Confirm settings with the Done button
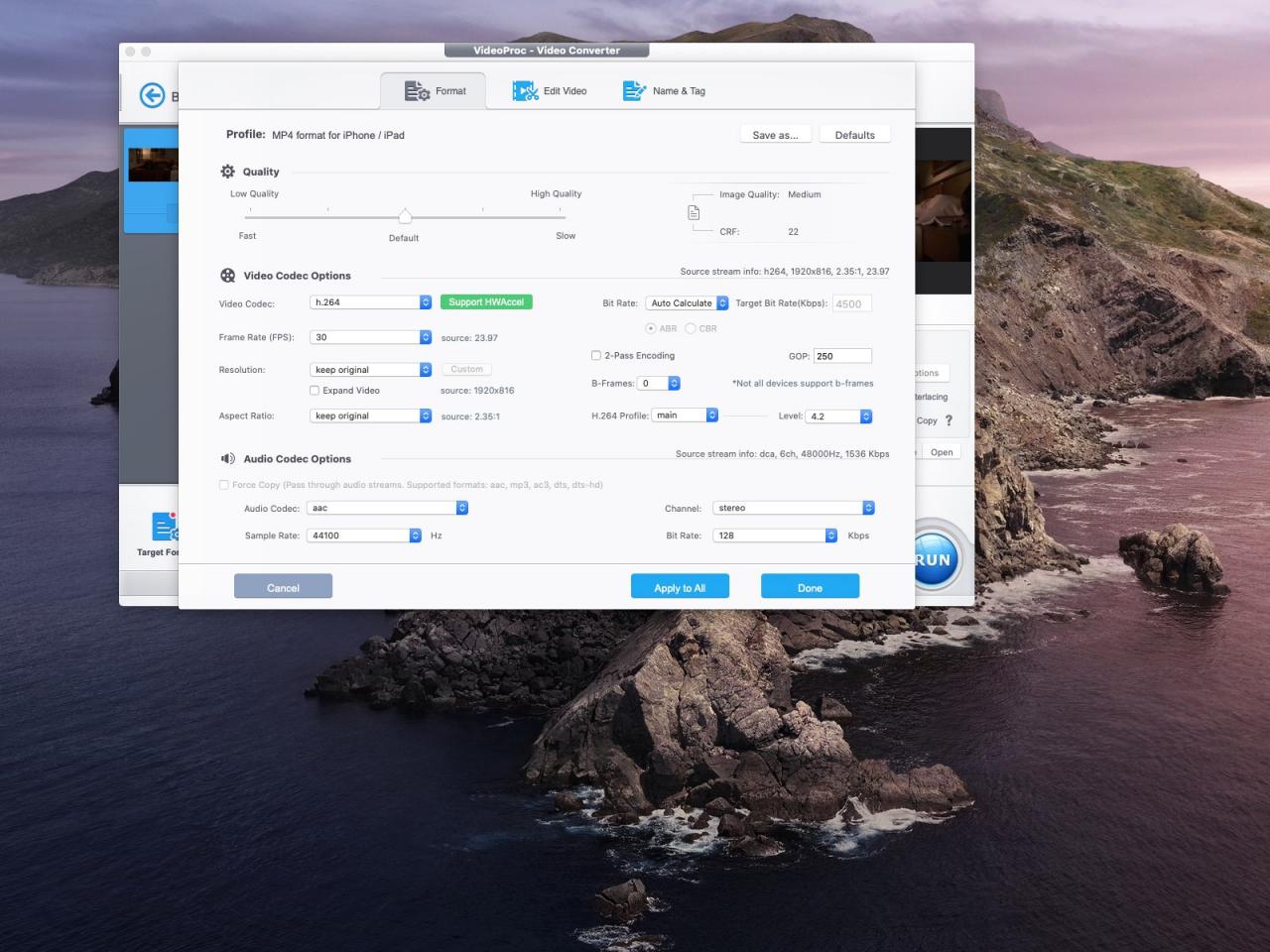Image resolution: width=1270 pixels, height=952 pixels. coord(810,587)
